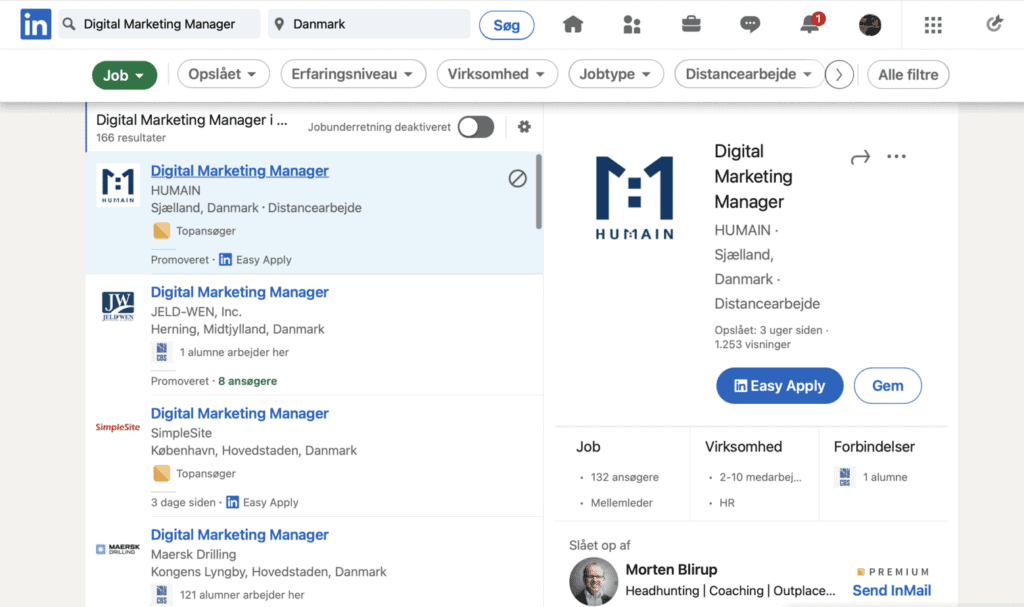This screenshot has height=607, width=1024.
Task: Open the Jobtype filter dropdown
Action: coord(616,74)
